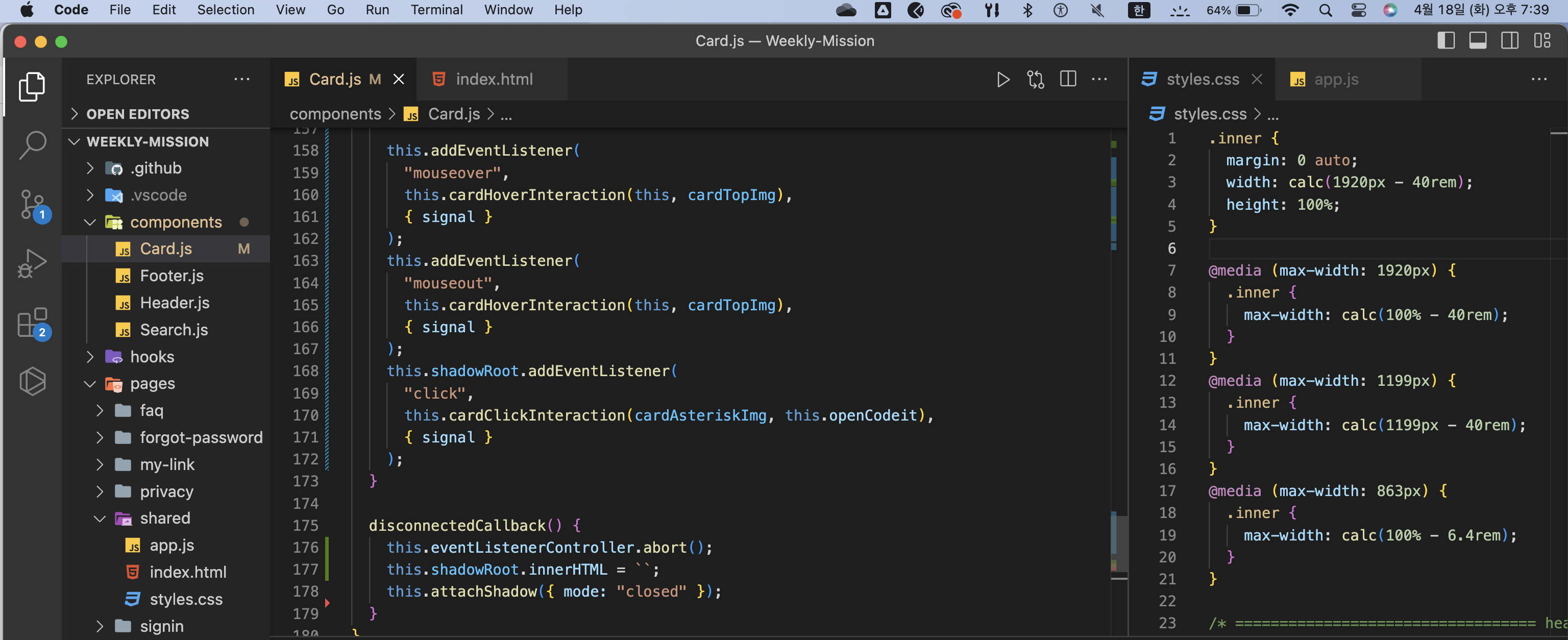
Task: Click Split Editor Right icon
Action: (x=1068, y=80)
